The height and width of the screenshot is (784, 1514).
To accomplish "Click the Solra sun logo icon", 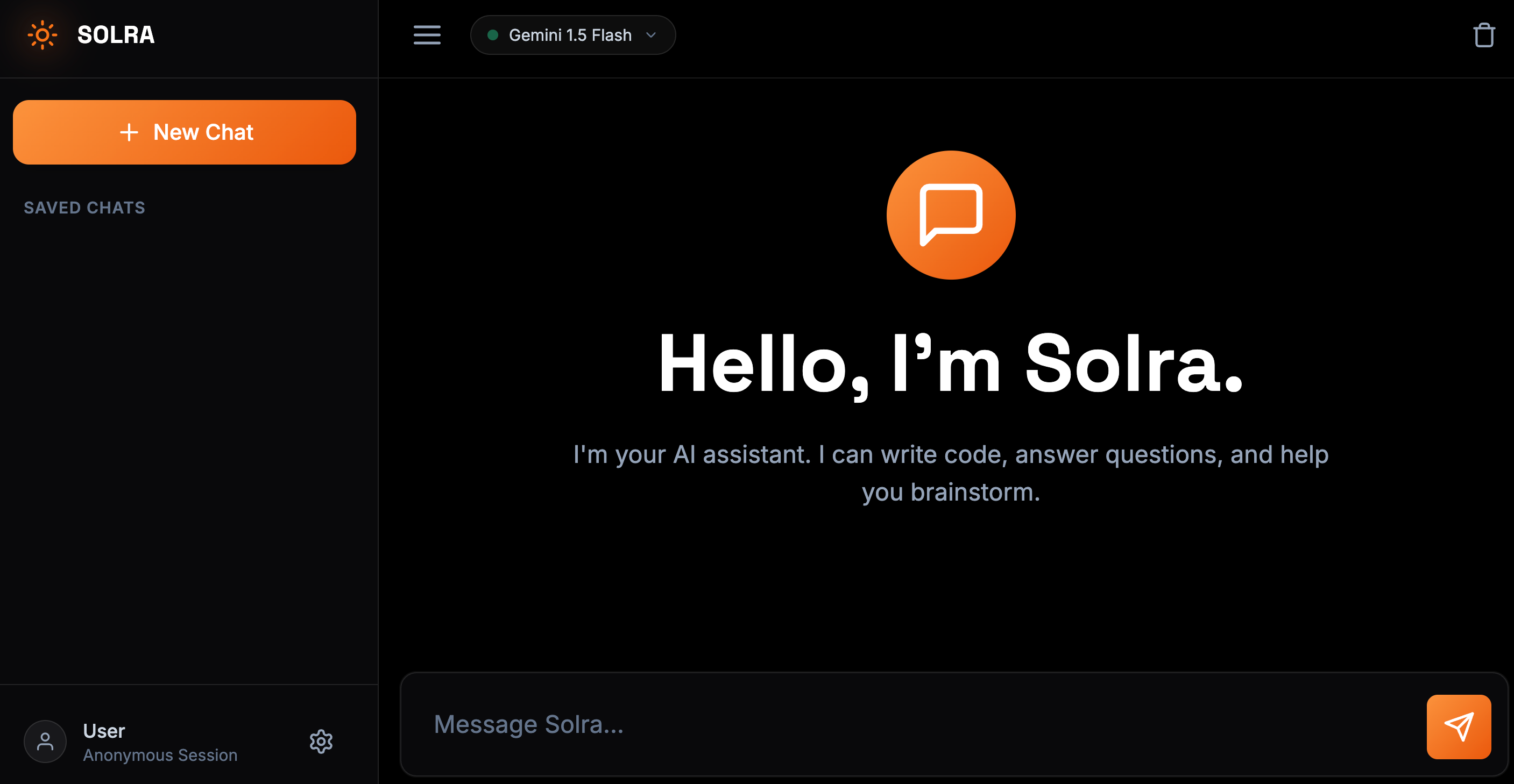I will [x=43, y=35].
